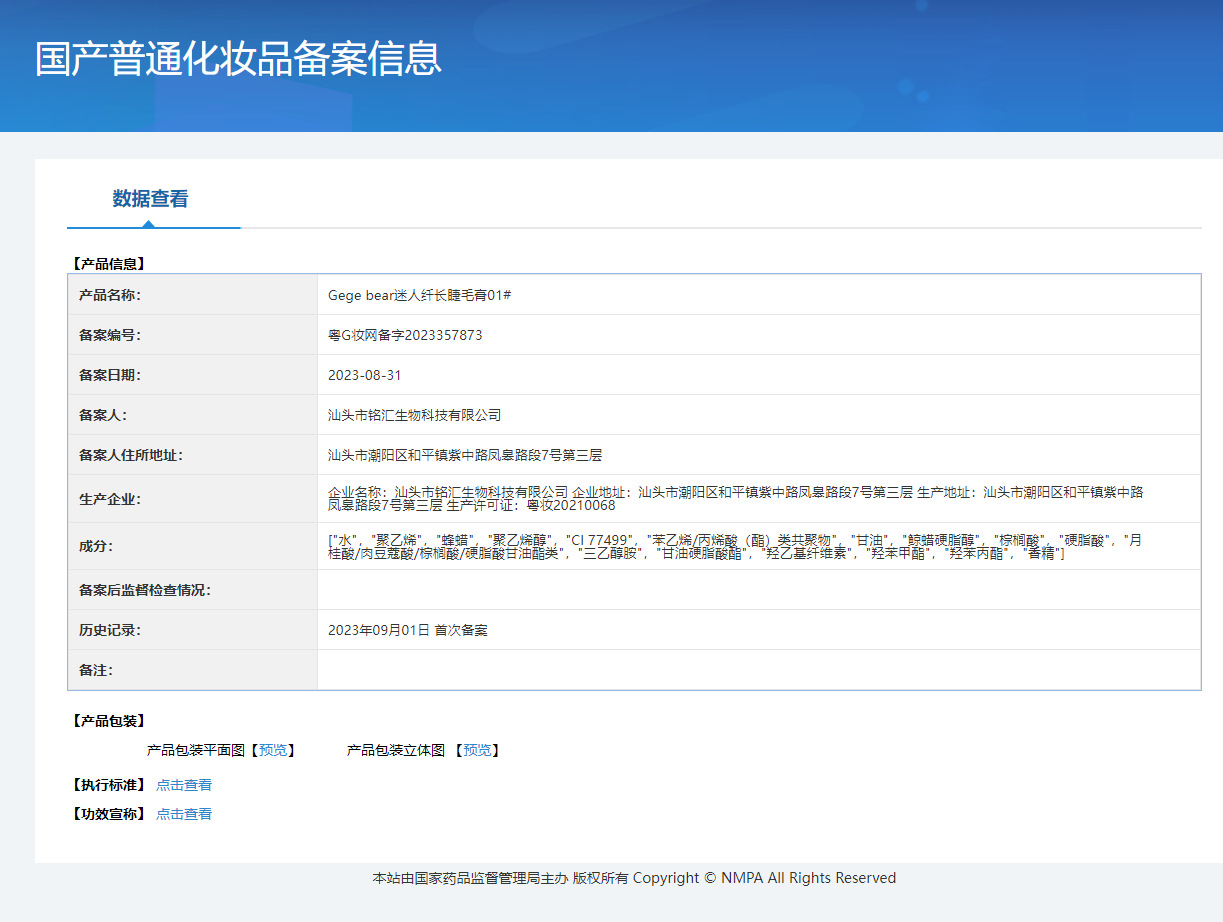Screen dimensions: 1223x922
Task: Click the 产品包装立体图 label text
Action: point(396,750)
